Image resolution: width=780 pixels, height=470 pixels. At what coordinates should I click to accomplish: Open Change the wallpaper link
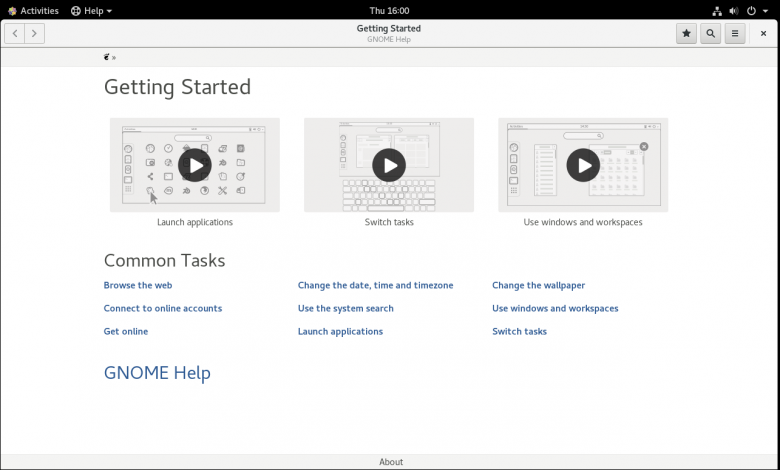538,285
